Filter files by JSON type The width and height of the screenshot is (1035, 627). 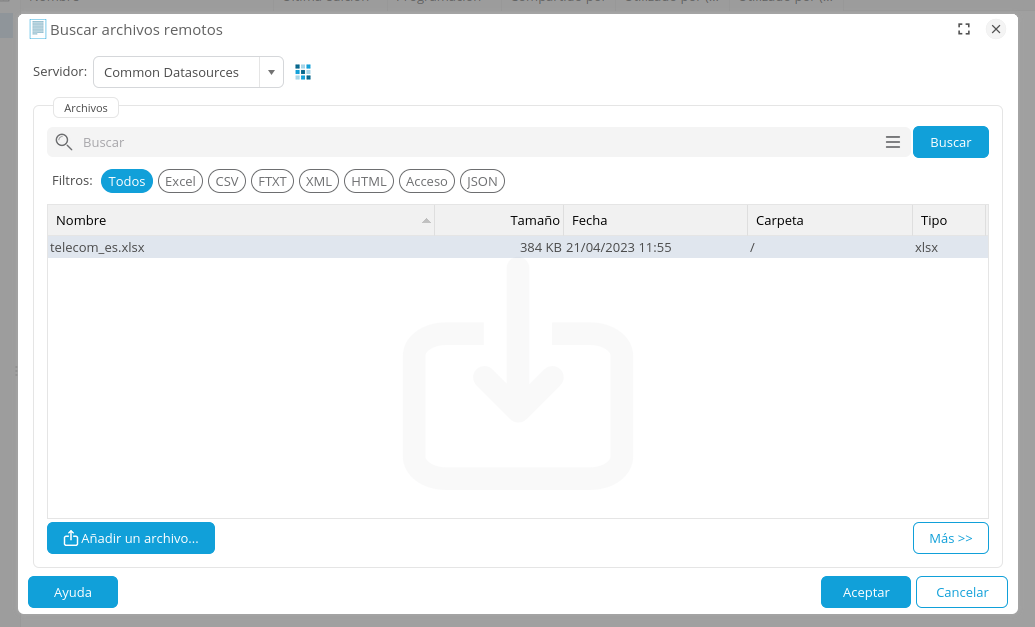click(482, 181)
